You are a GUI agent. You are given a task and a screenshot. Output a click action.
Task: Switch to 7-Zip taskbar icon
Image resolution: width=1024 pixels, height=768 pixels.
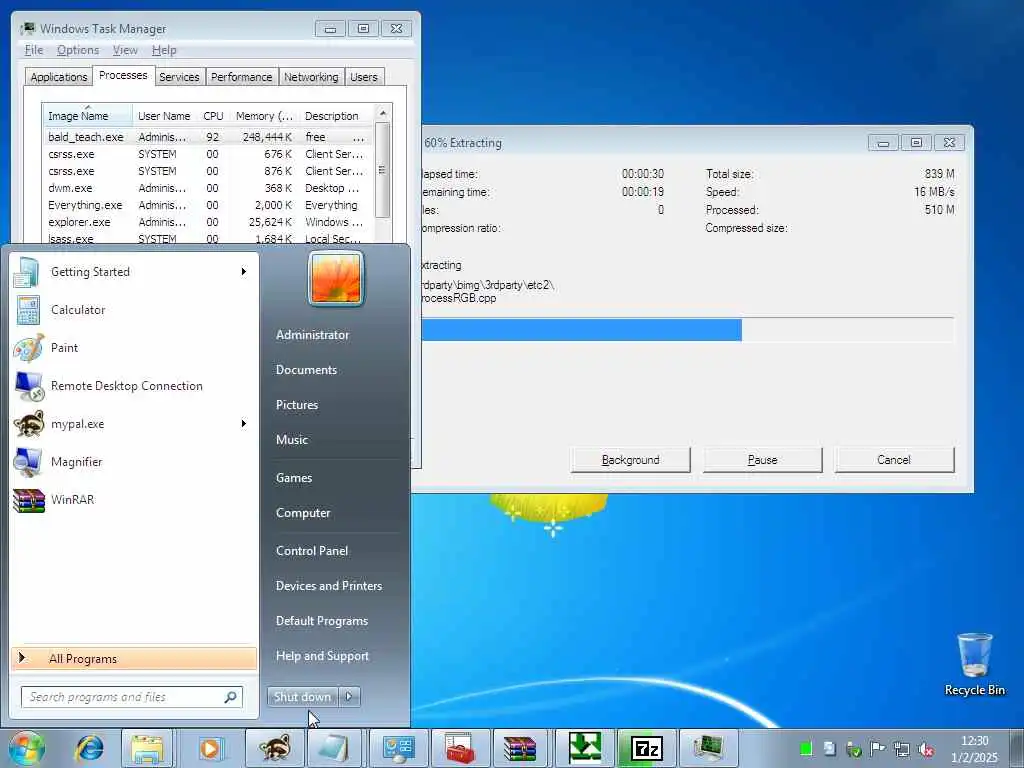click(647, 748)
